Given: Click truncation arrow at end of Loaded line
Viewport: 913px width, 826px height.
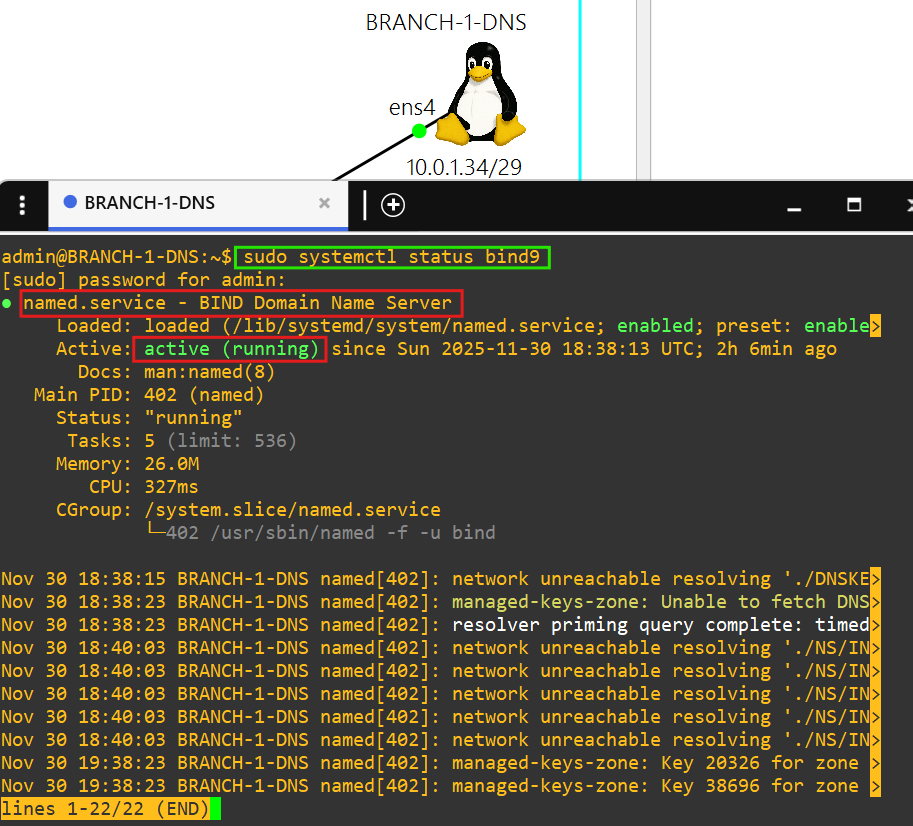Looking at the screenshot, I should (x=875, y=326).
